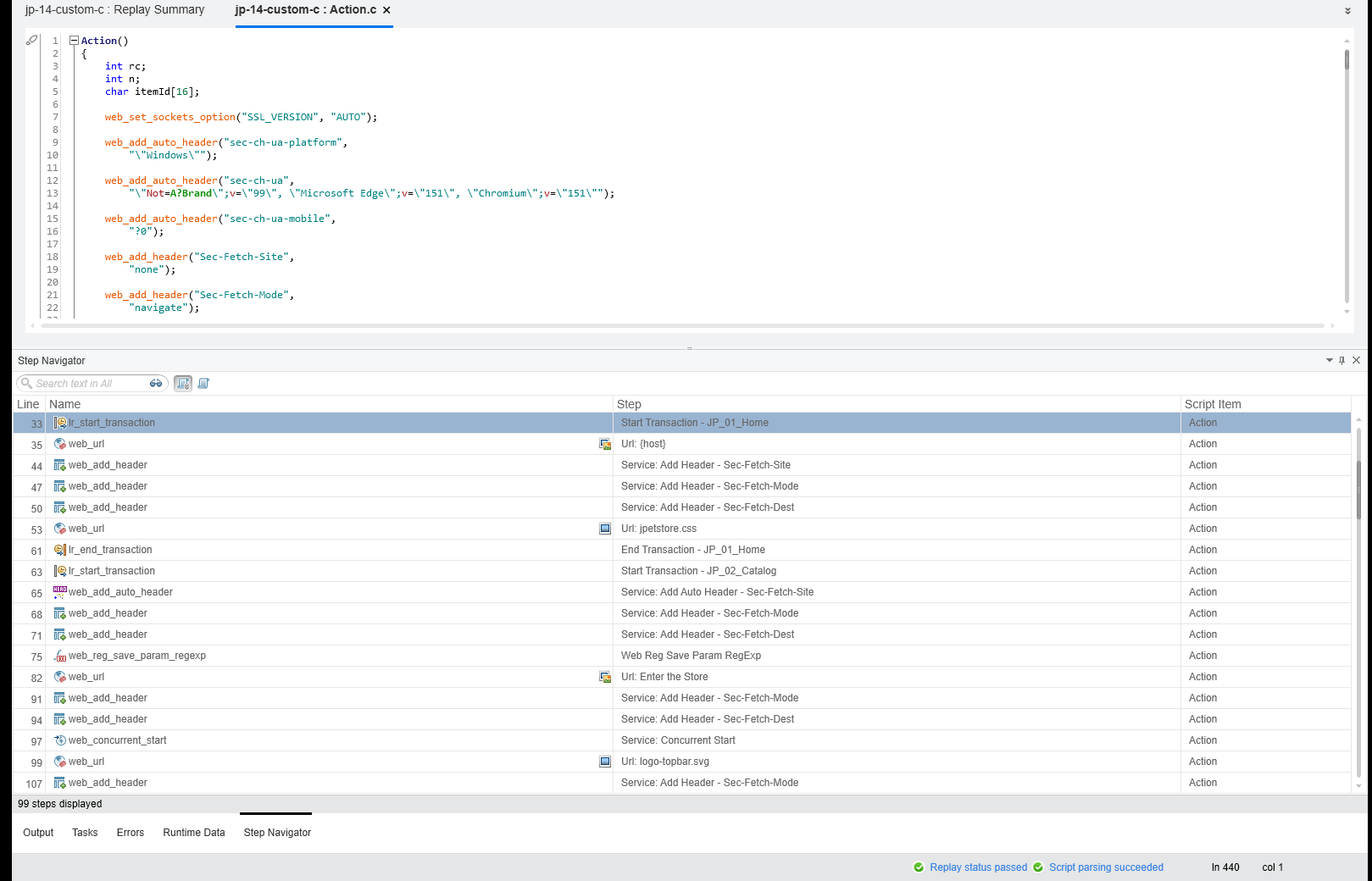Click the web_add_header icon on line 47
1372x881 pixels.
click(60, 486)
